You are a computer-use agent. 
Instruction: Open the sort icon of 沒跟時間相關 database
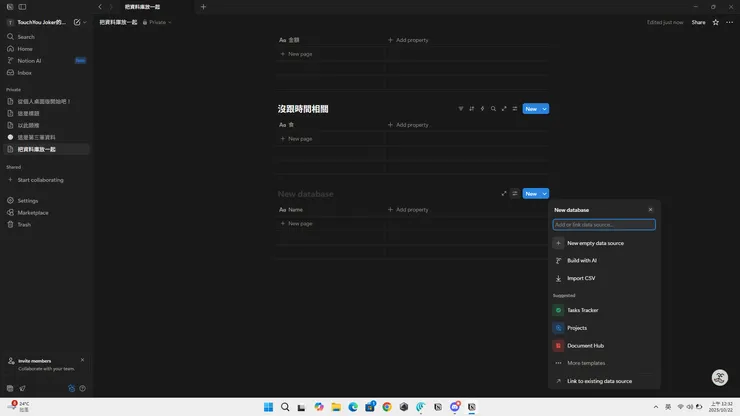click(471, 109)
